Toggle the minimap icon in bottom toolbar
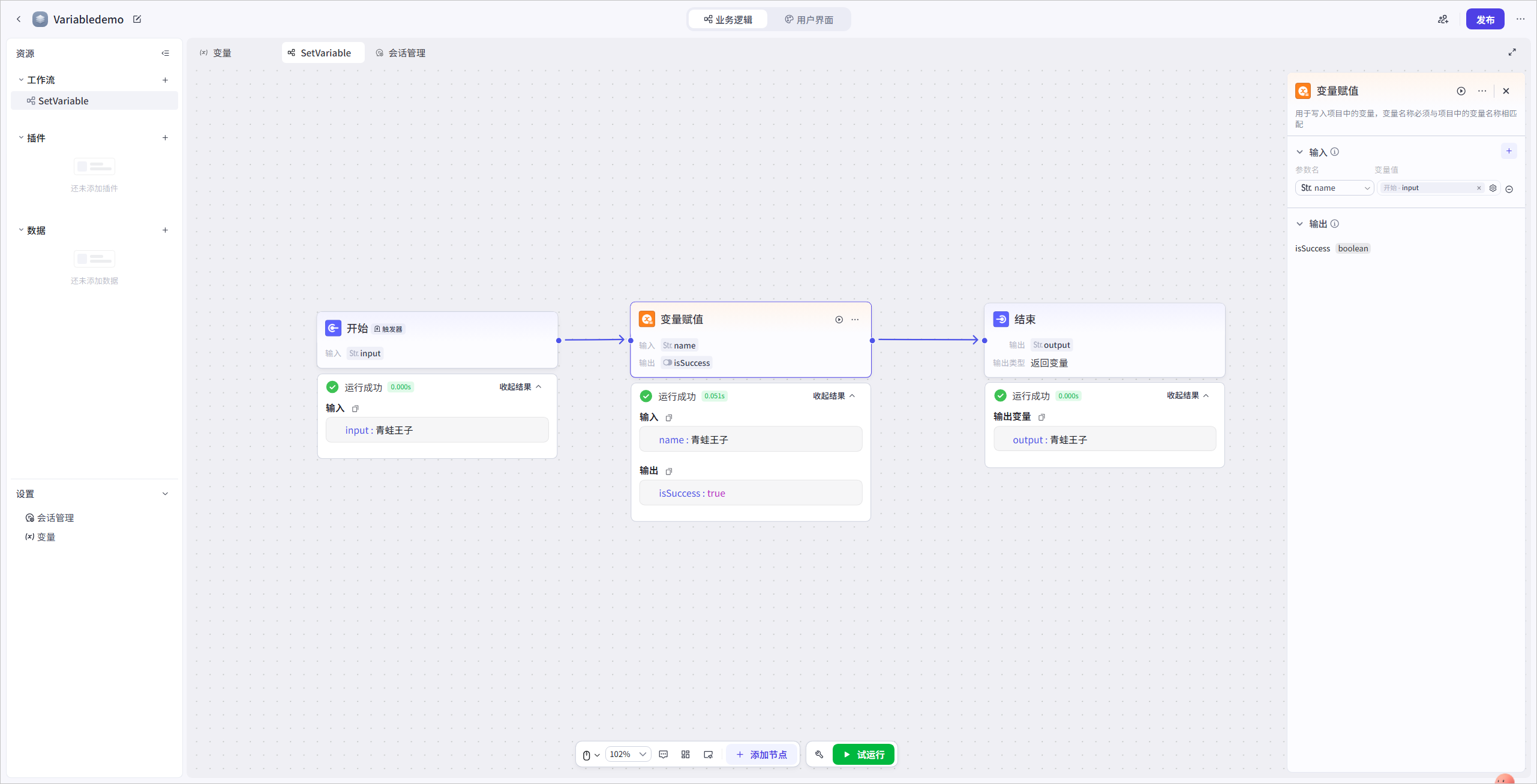1537x784 pixels. pos(708,755)
